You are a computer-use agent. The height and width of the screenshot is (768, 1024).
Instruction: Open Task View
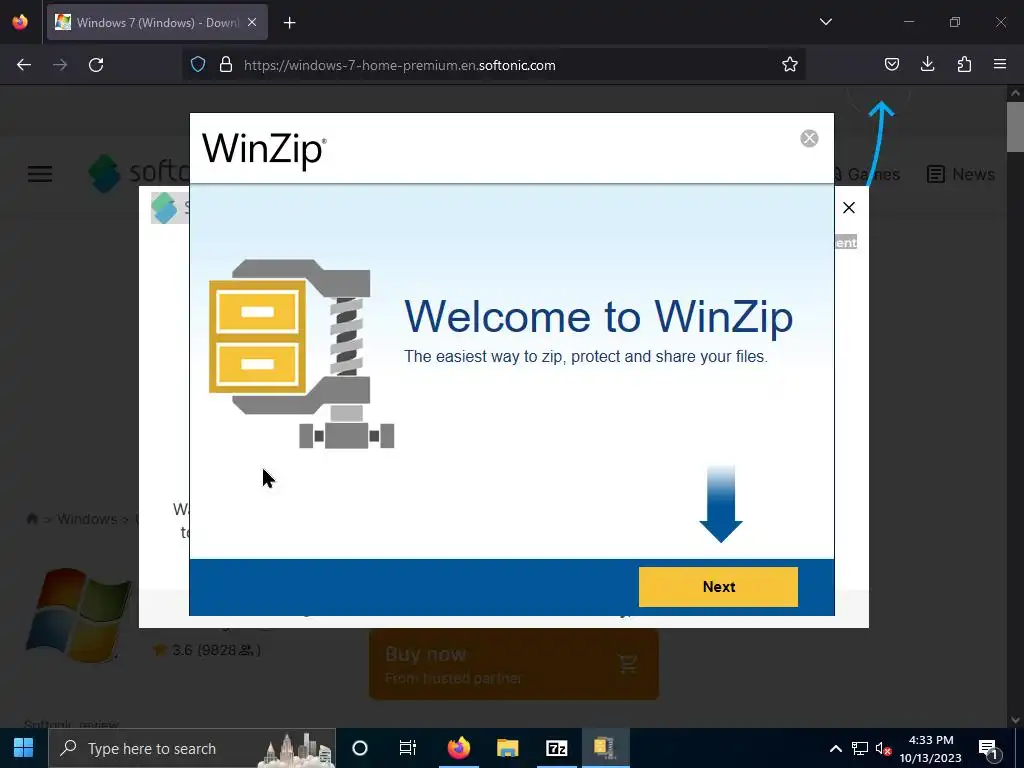[x=408, y=748]
